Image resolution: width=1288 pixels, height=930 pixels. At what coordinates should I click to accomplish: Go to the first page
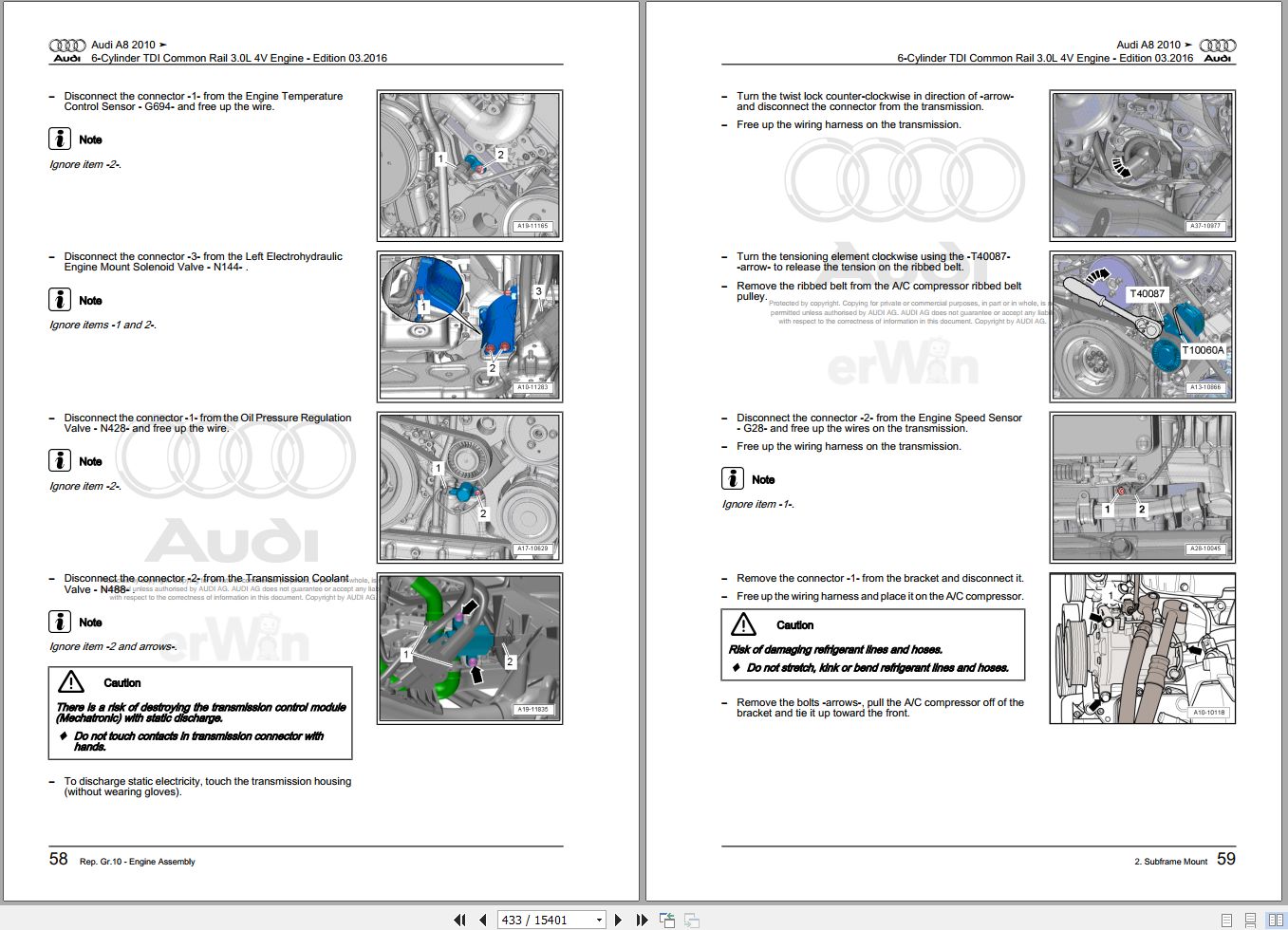460,920
